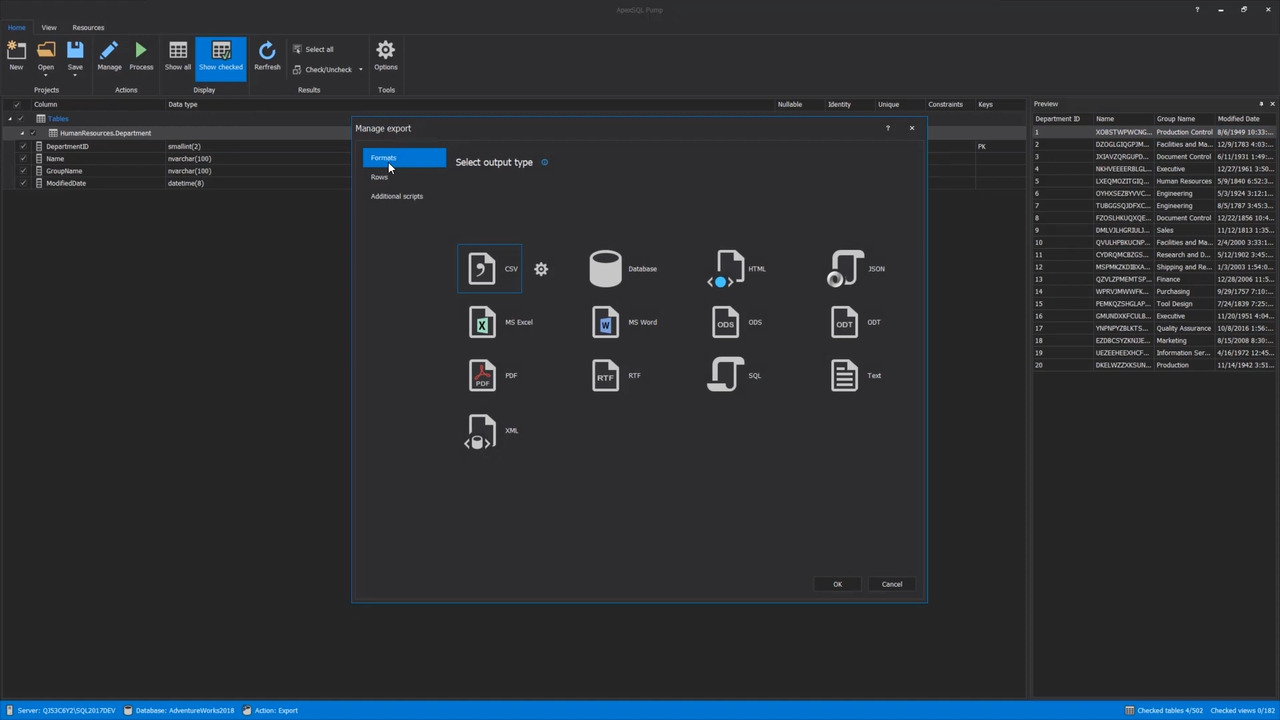Click Select all in Results group
The width and height of the screenshot is (1280, 720).
click(x=318, y=49)
